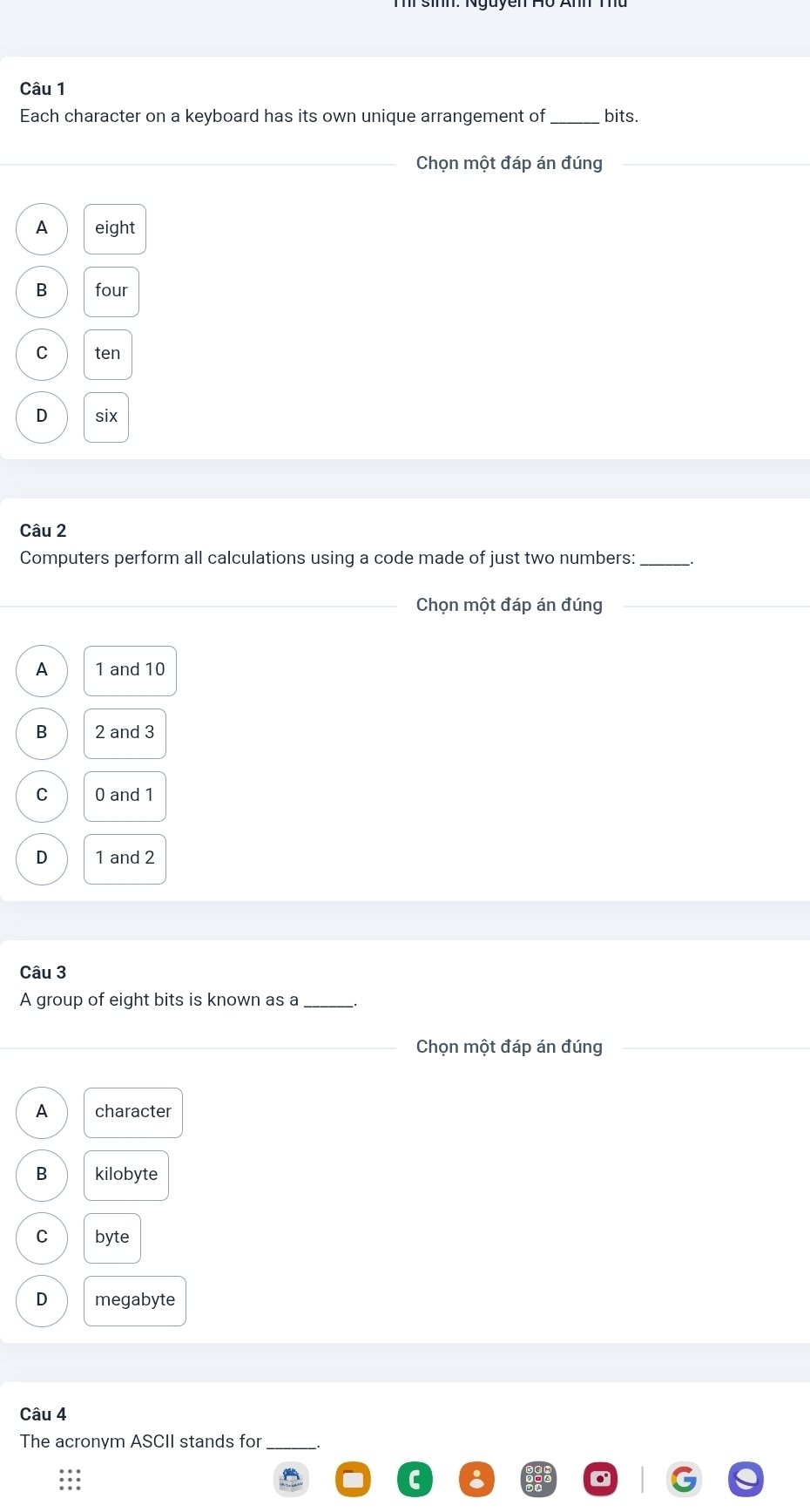The width and height of the screenshot is (810, 1512).
Task: Select the 'kilobyte' answer box
Action: click(126, 1175)
